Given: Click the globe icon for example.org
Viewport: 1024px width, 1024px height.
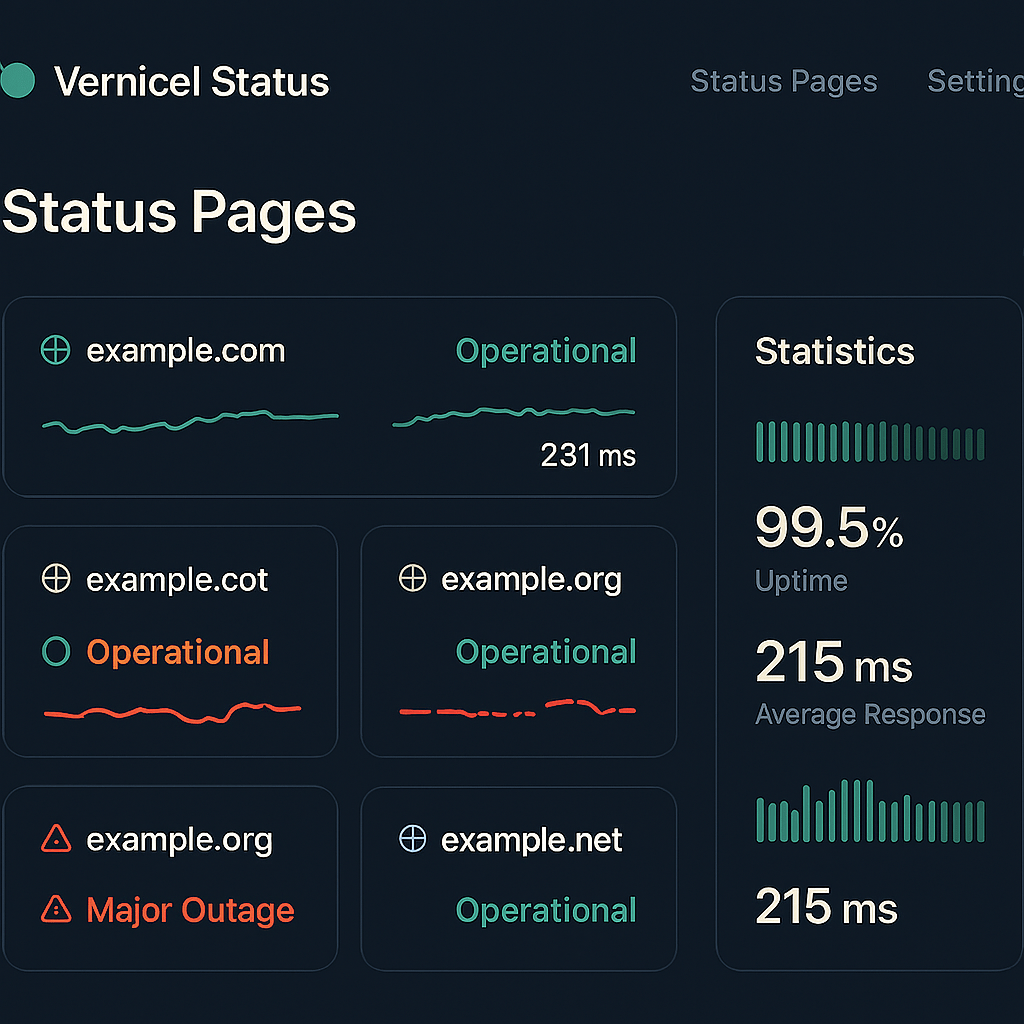Looking at the screenshot, I should click(x=412, y=578).
